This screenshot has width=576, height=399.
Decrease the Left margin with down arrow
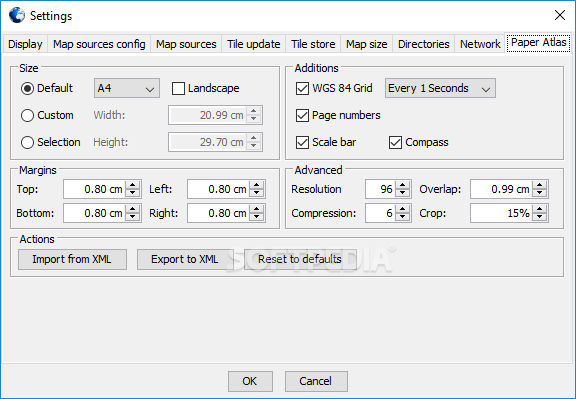[x=257, y=193]
